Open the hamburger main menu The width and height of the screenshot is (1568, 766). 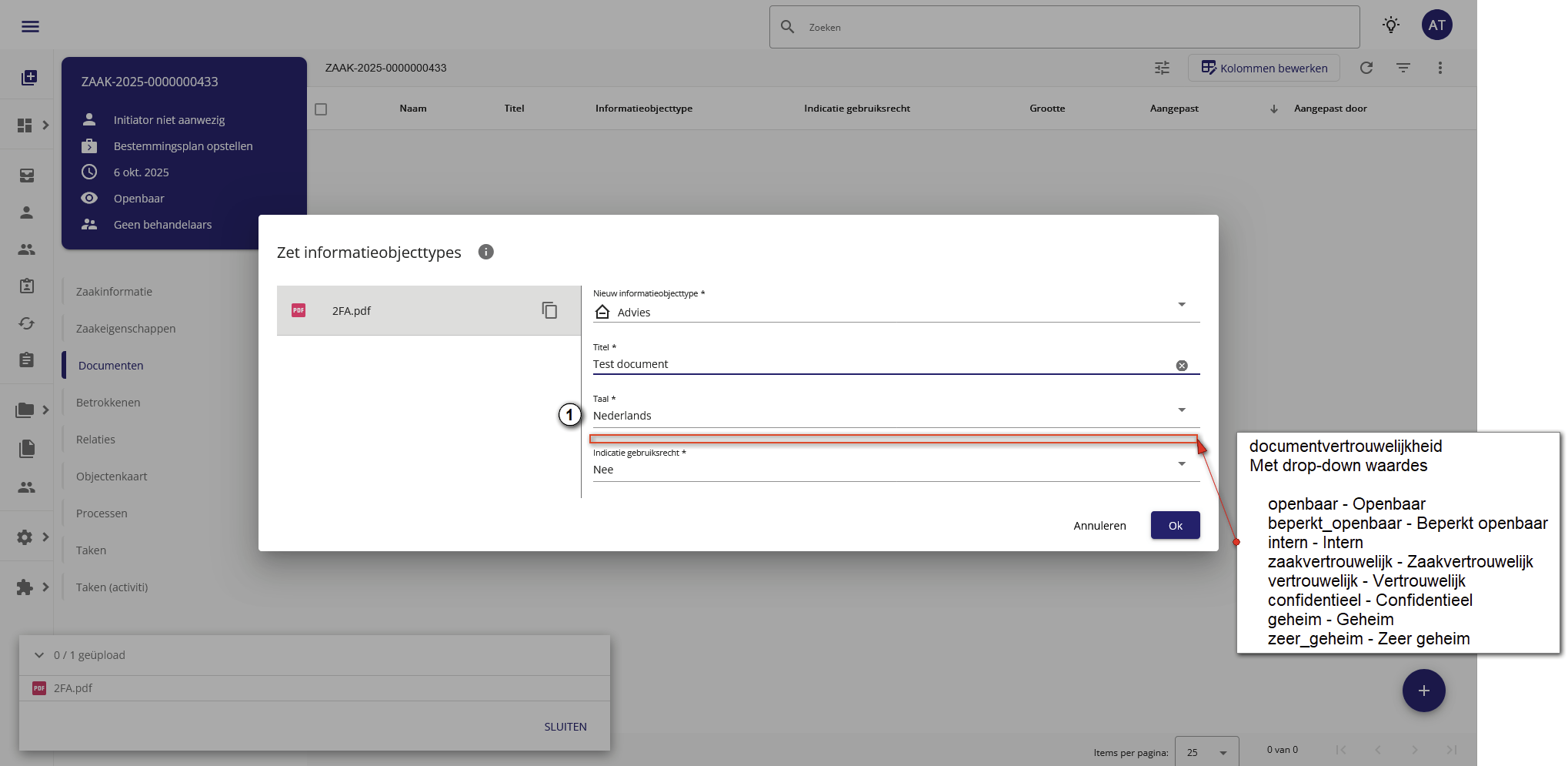30,27
